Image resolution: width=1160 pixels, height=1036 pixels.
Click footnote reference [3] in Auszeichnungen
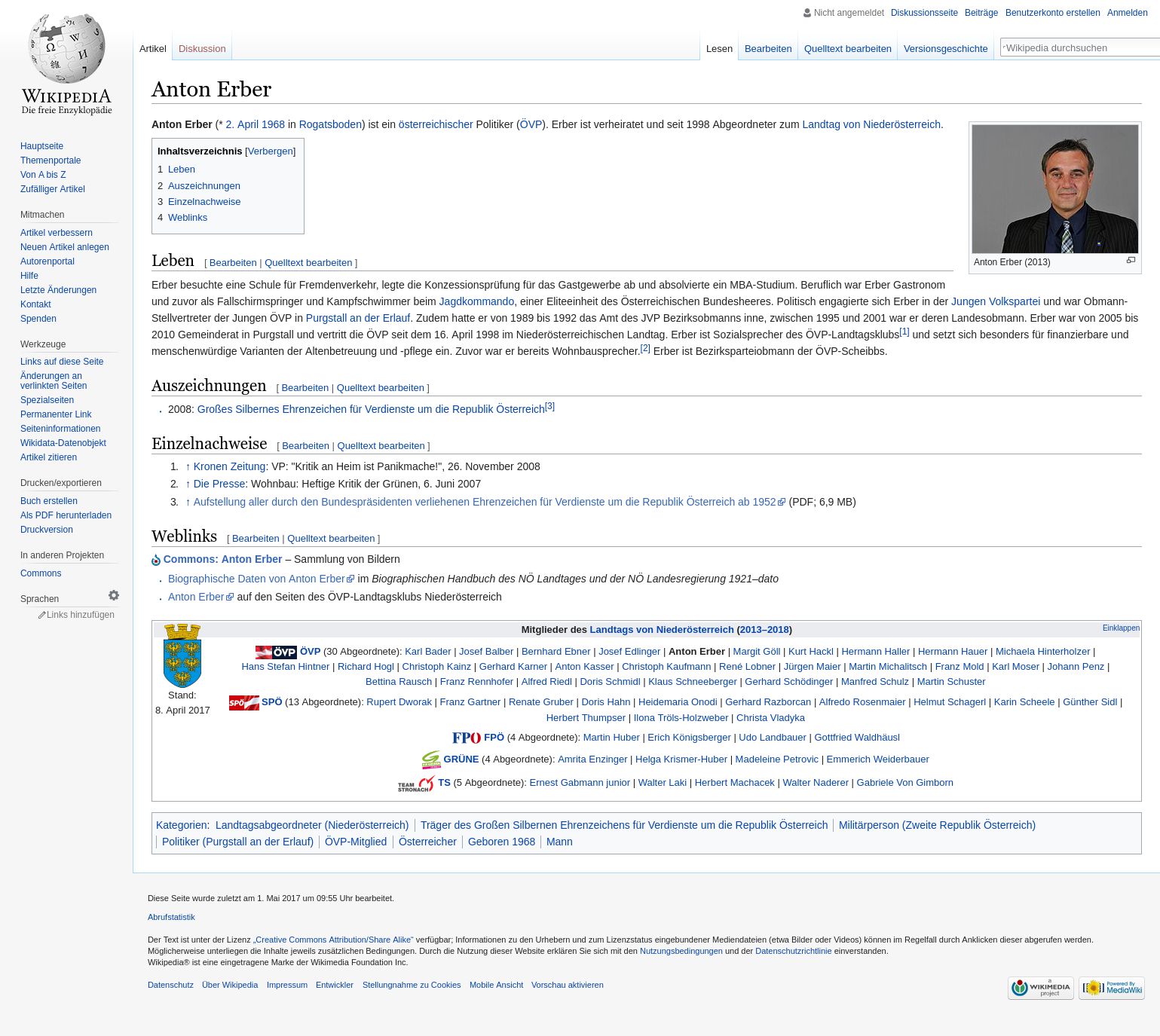tap(549, 406)
